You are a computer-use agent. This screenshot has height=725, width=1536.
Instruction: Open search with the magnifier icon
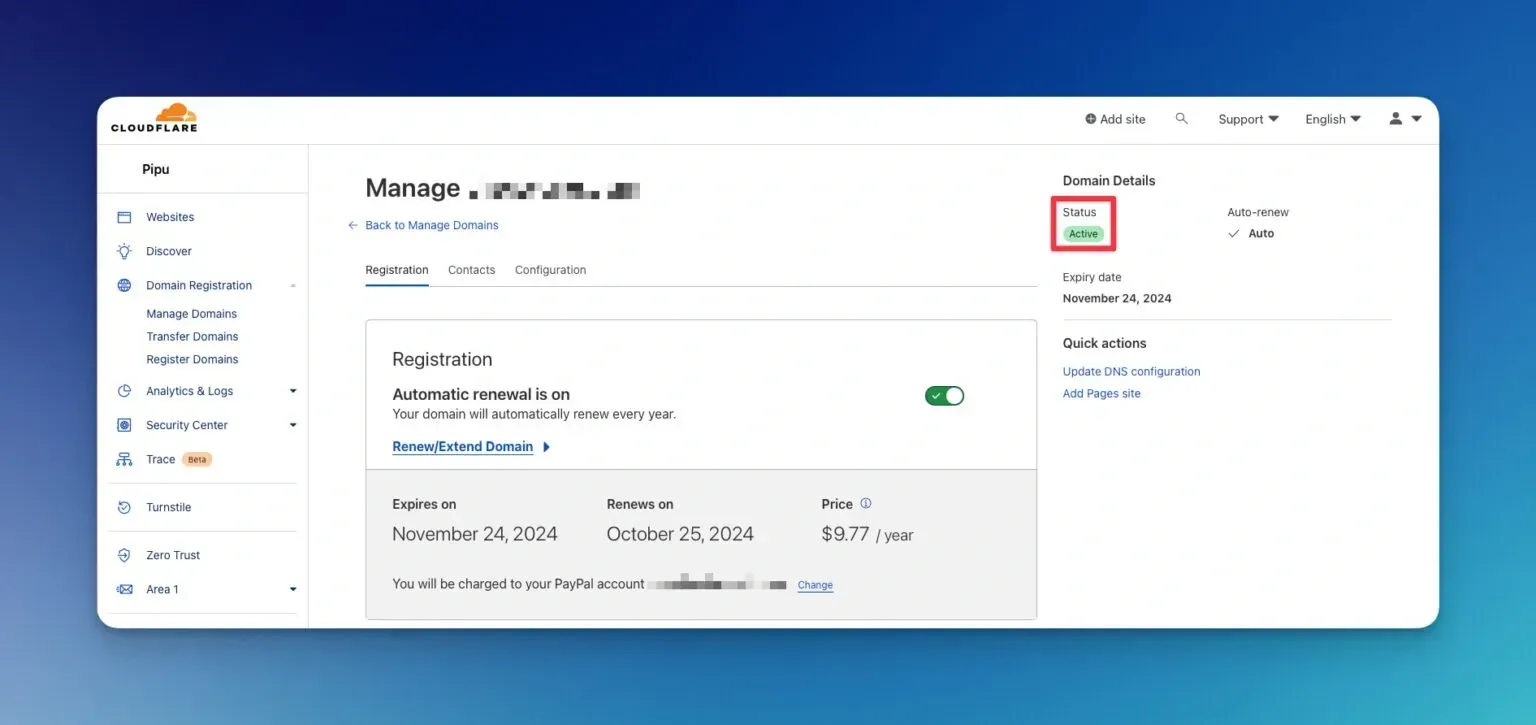(1181, 118)
